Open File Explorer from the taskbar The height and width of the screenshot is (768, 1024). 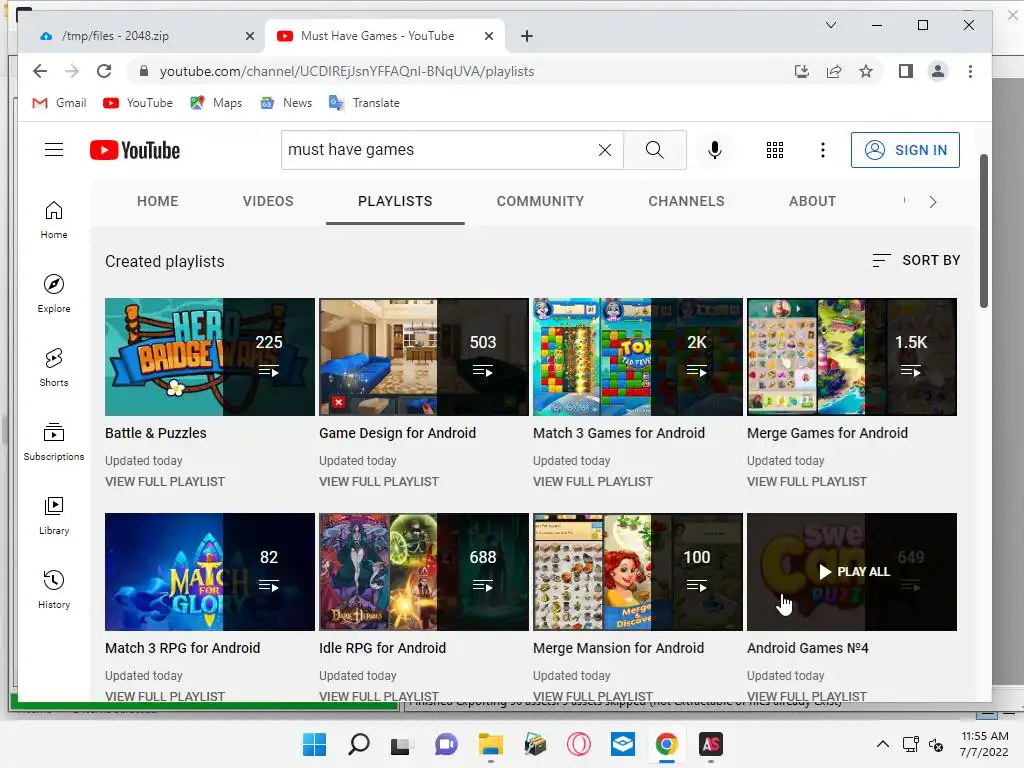pos(490,744)
